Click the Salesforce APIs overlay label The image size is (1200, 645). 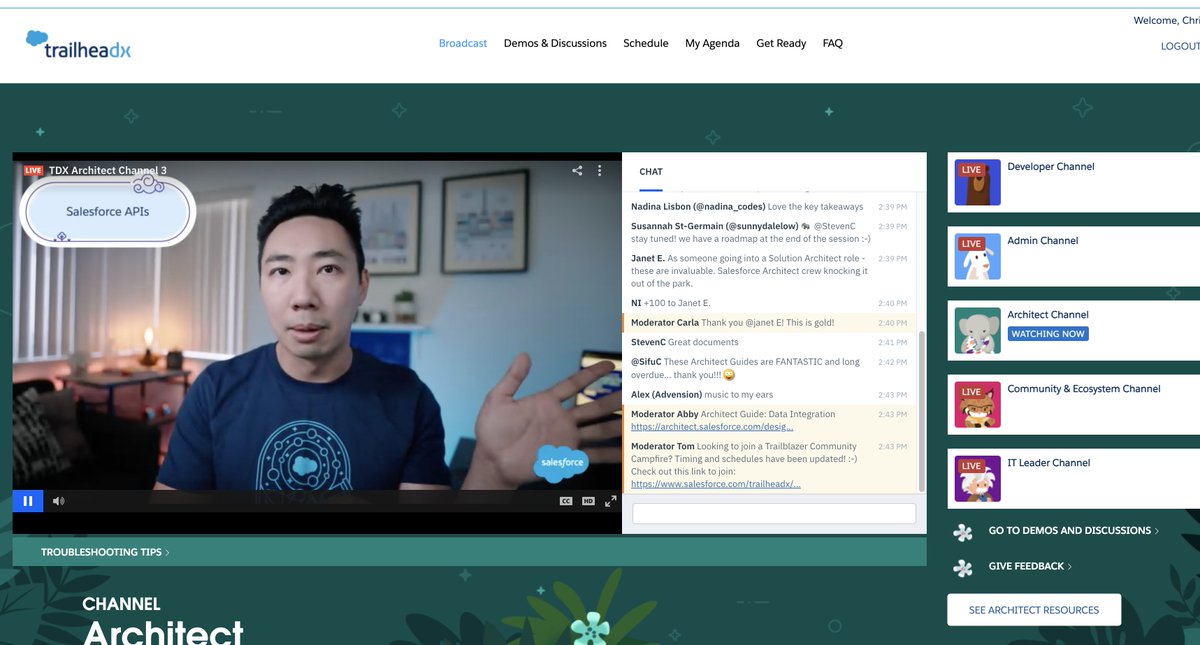pyautogui.click(x=108, y=212)
